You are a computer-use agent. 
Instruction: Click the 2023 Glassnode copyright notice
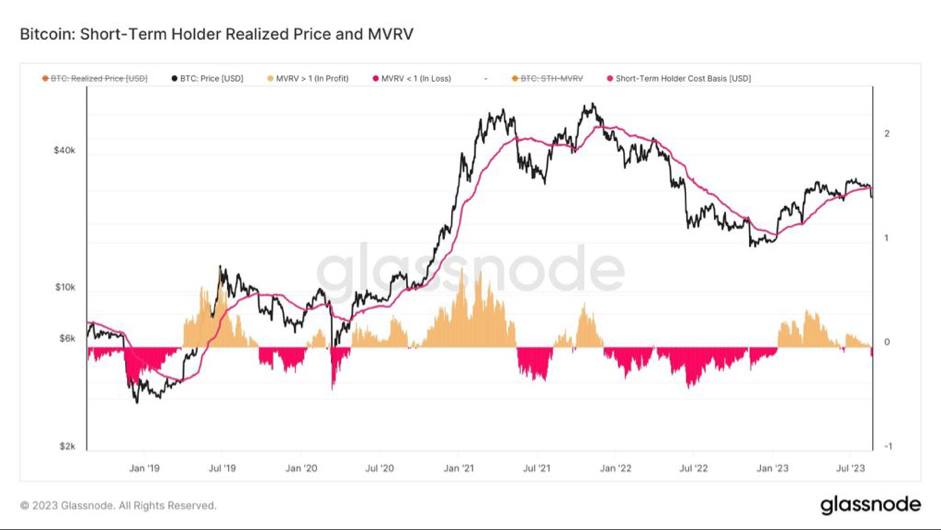118,506
